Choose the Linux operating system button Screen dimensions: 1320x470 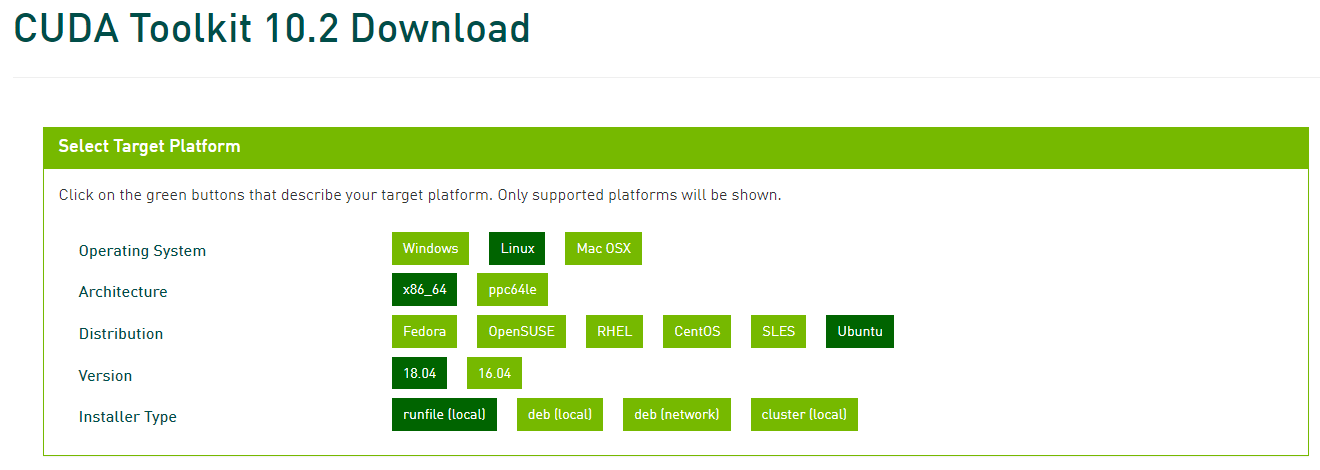[517, 249]
